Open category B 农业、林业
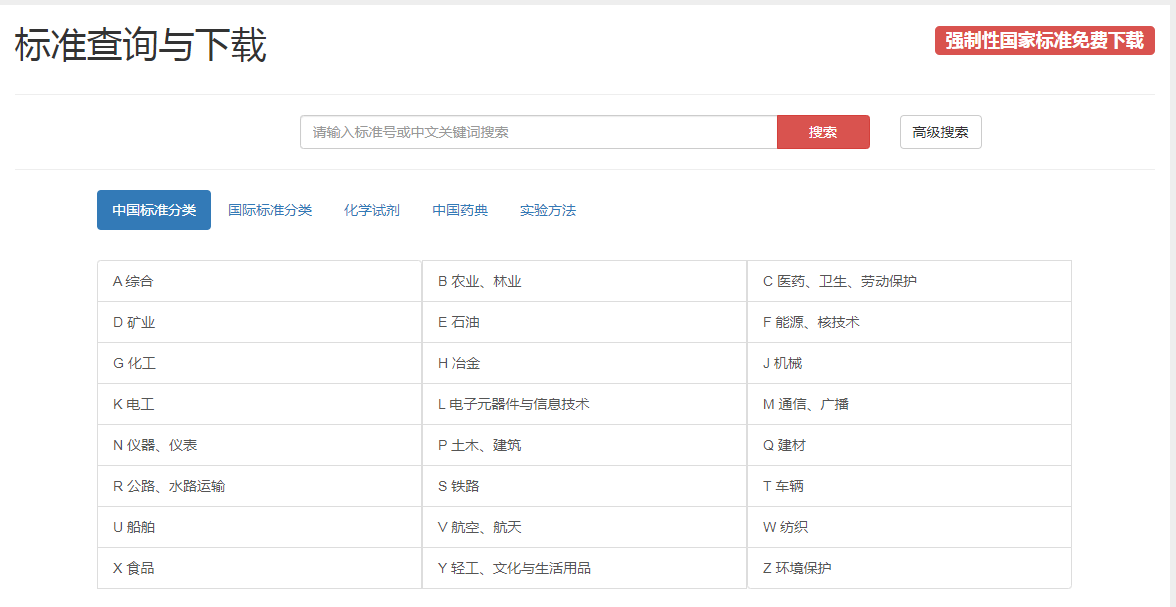This screenshot has width=1176, height=607. (x=480, y=282)
